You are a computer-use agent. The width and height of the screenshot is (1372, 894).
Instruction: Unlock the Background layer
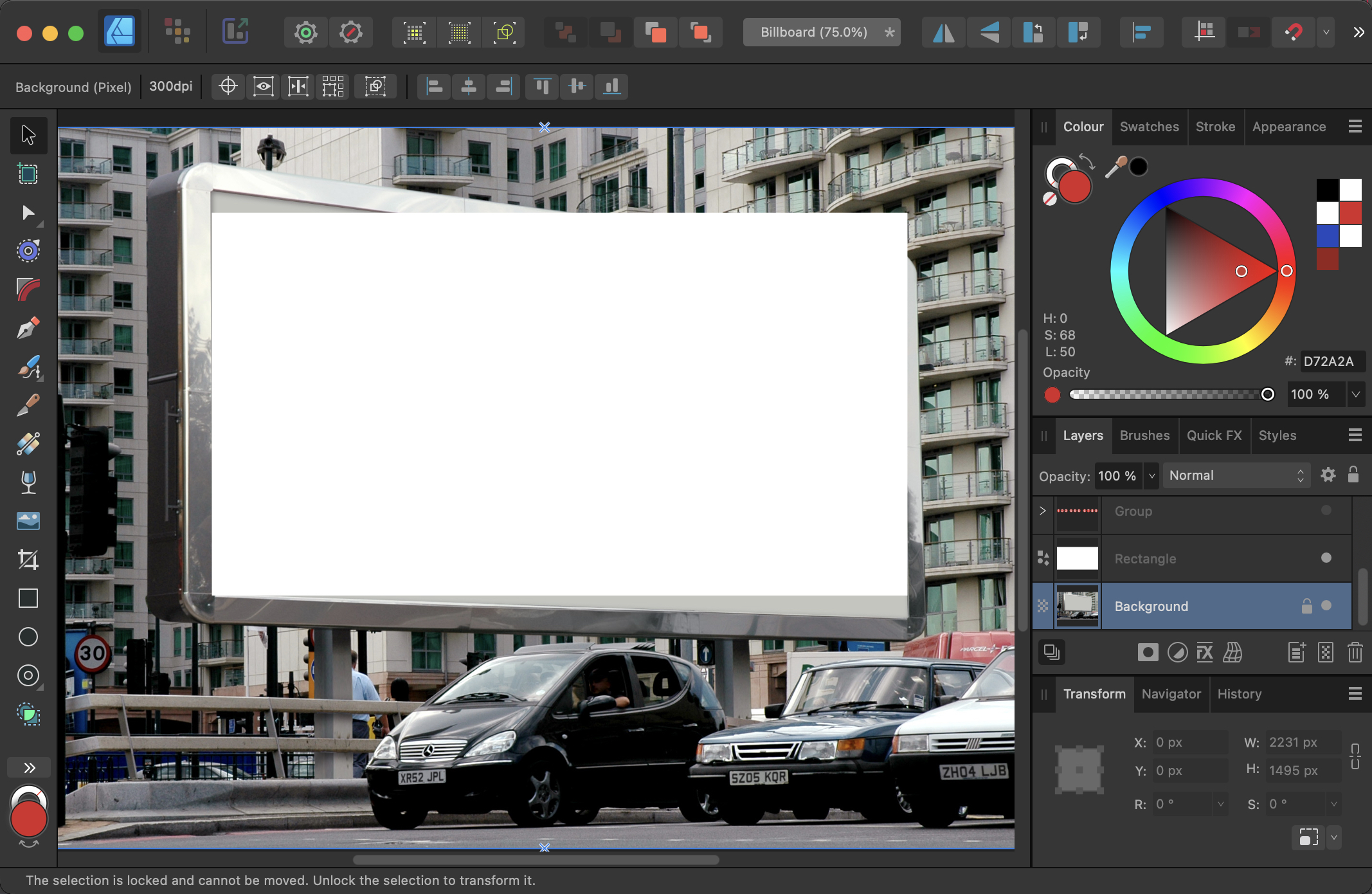coord(1306,606)
